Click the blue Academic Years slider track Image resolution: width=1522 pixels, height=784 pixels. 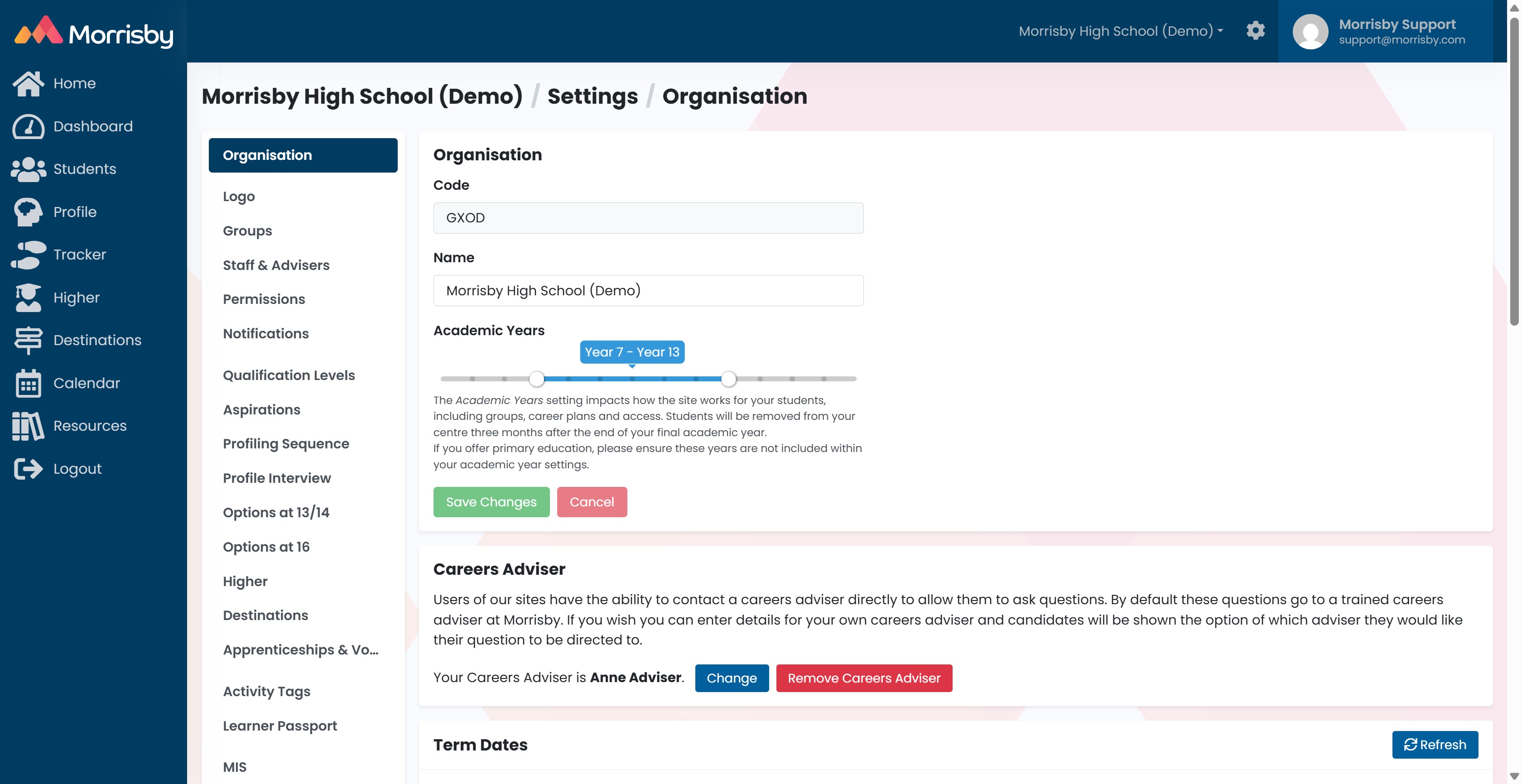tap(632, 379)
